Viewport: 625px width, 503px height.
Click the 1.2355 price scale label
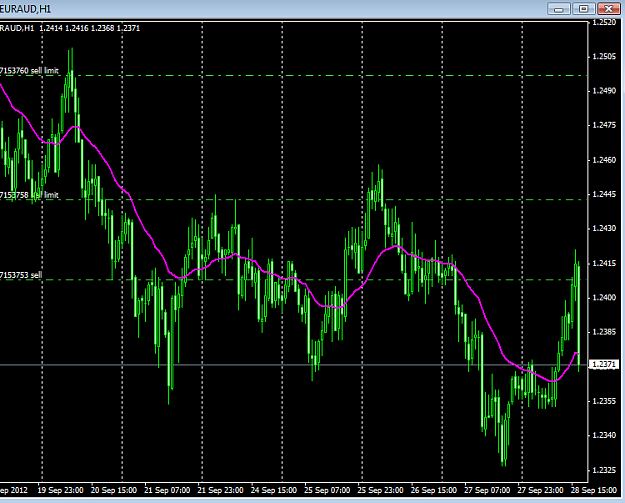(x=604, y=401)
